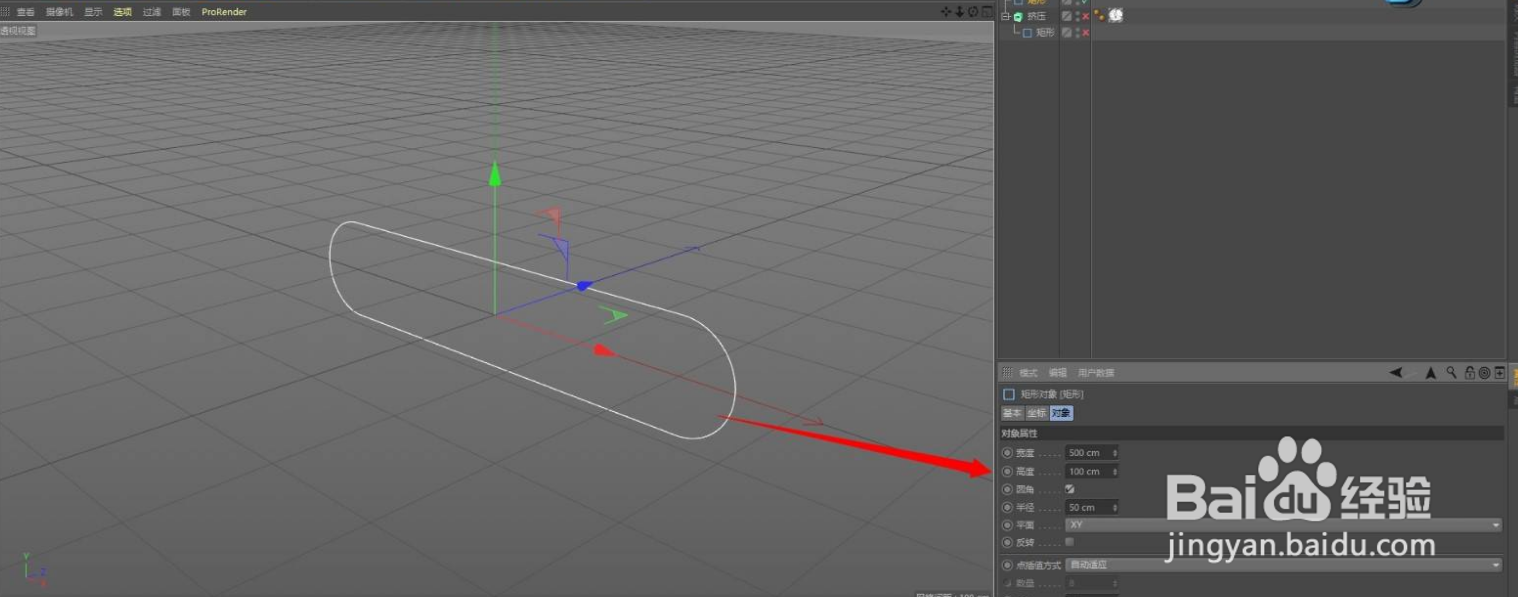The height and width of the screenshot is (597, 1518).
Task: Click the rectangle object icon in attributes header
Action: [x=1009, y=394]
